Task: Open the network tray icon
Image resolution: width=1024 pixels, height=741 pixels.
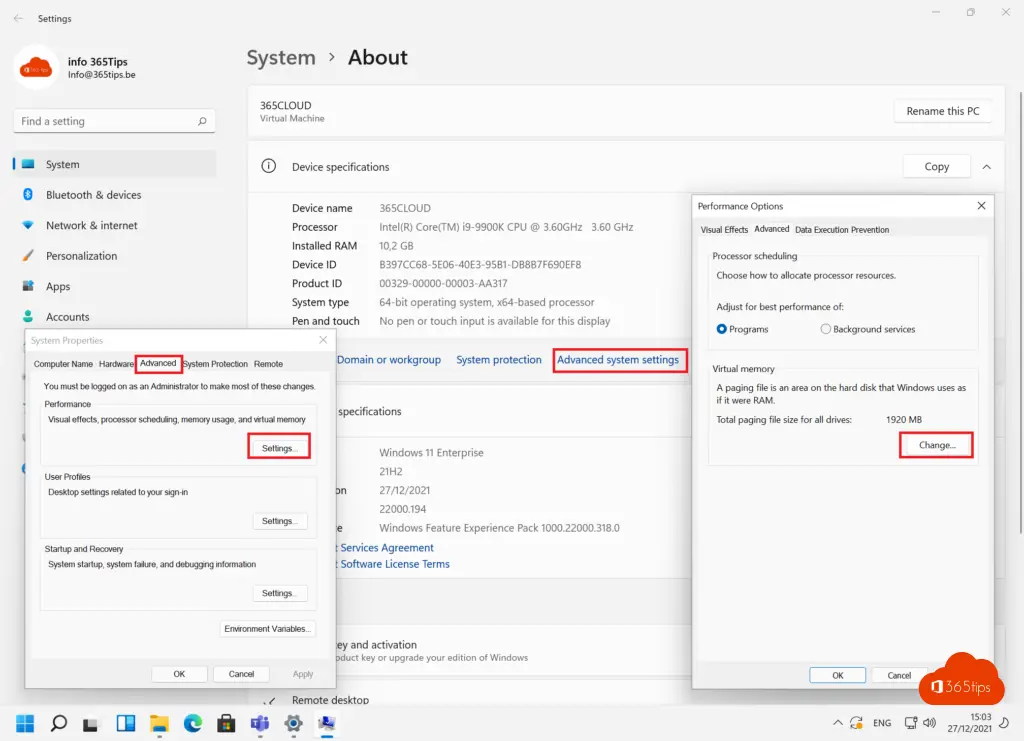Action: click(911, 723)
